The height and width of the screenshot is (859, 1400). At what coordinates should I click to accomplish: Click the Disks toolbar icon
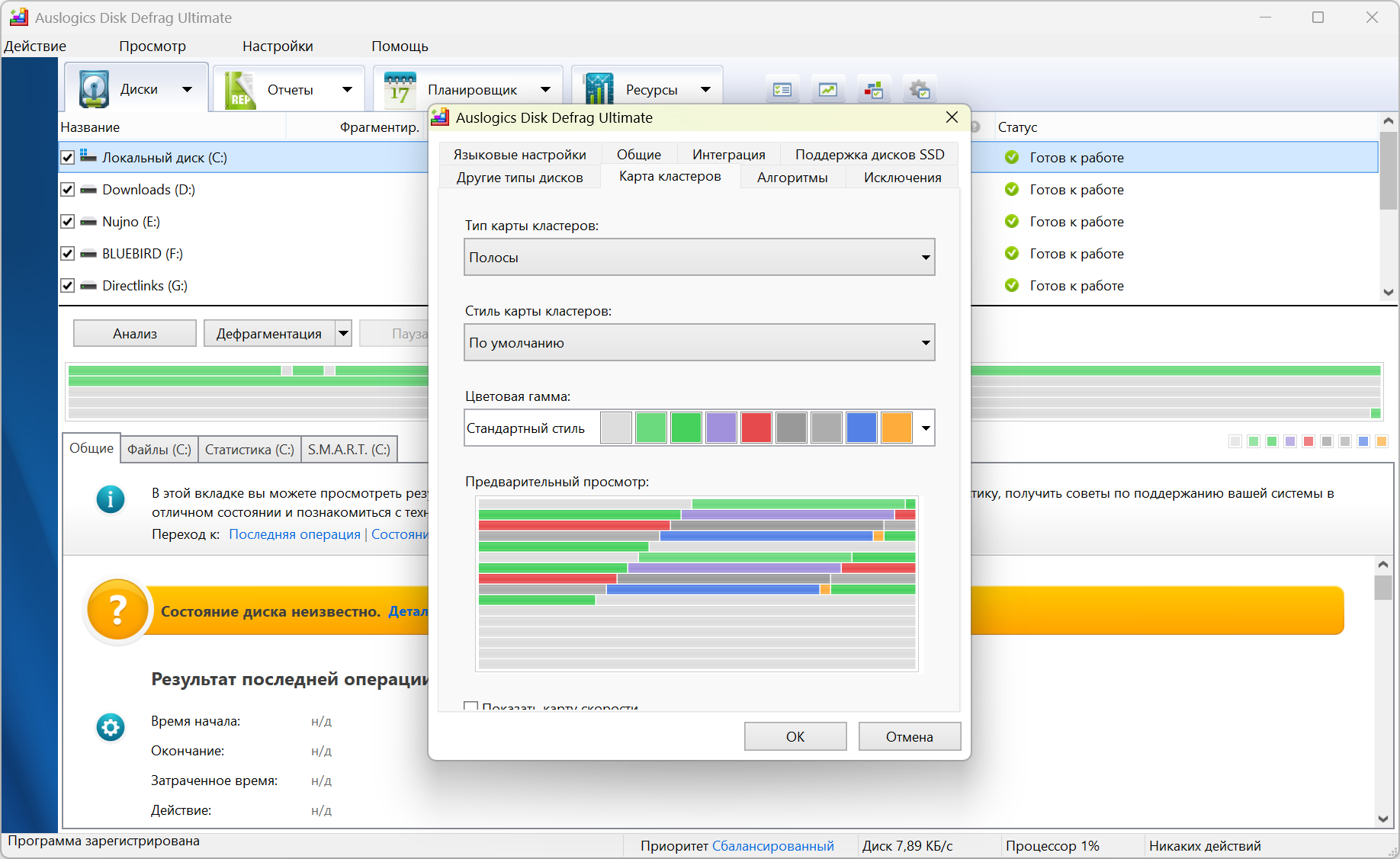(94, 89)
